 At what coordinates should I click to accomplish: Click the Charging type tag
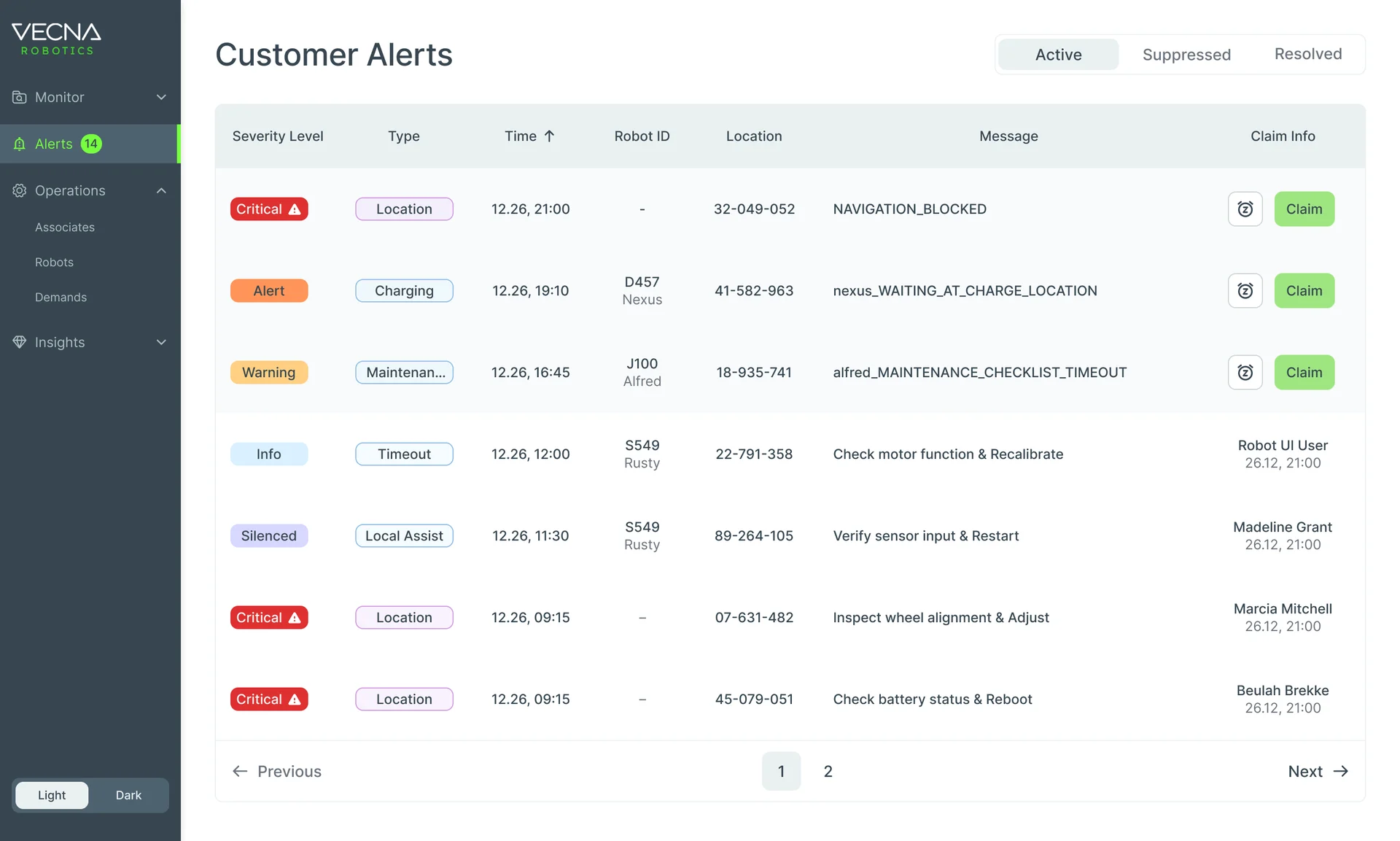pos(404,291)
